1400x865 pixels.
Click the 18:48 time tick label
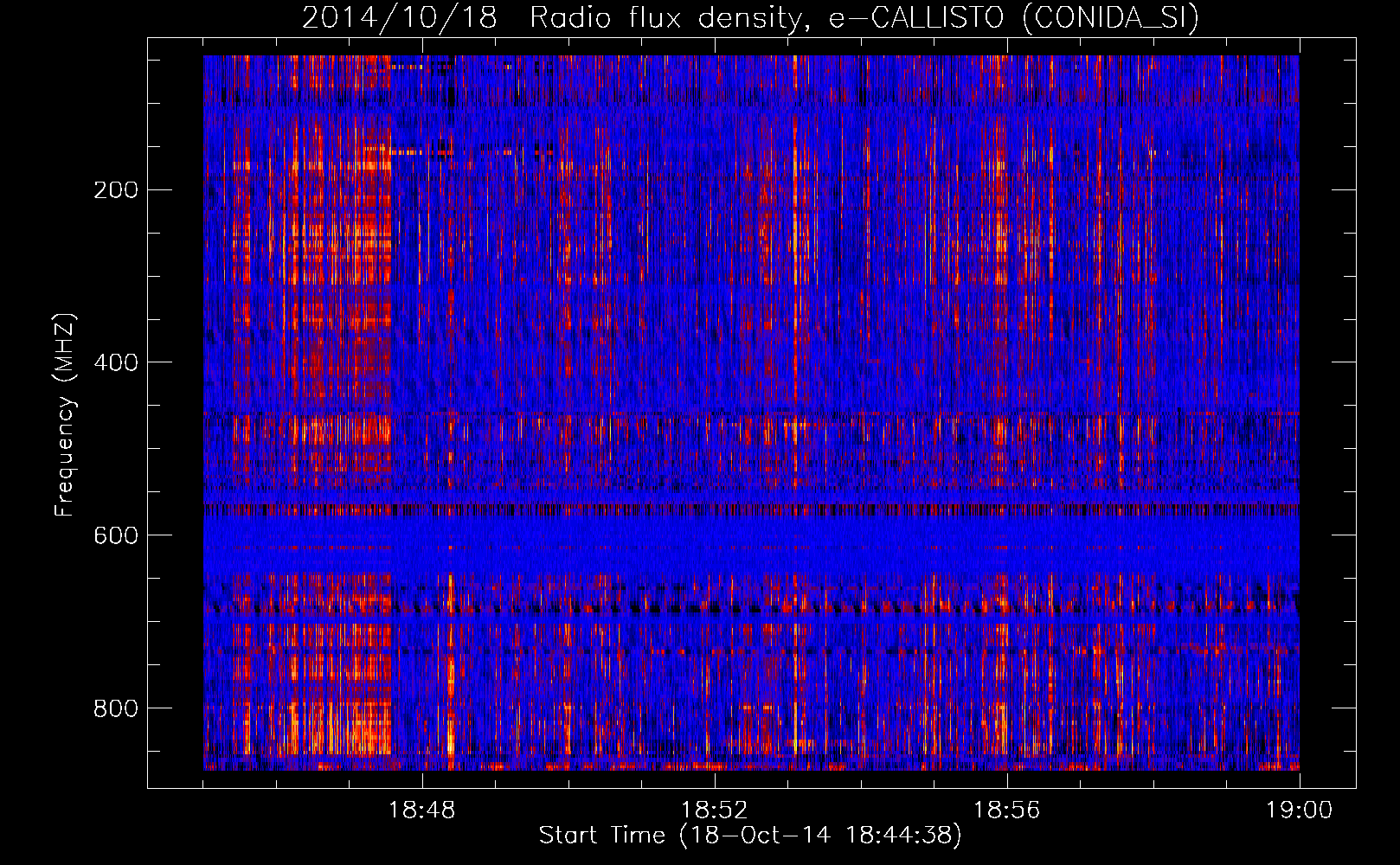pos(422,811)
